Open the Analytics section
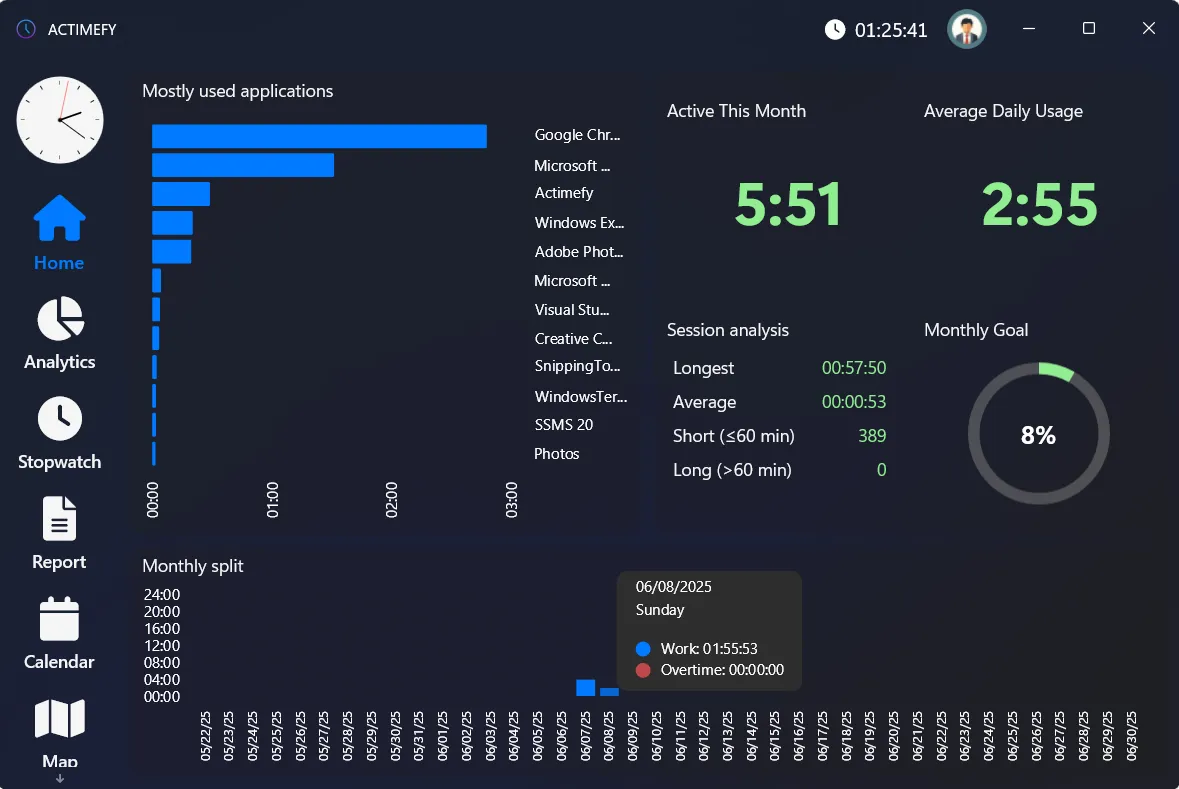This screenshot has width=1179, height=789. [58, 330]
